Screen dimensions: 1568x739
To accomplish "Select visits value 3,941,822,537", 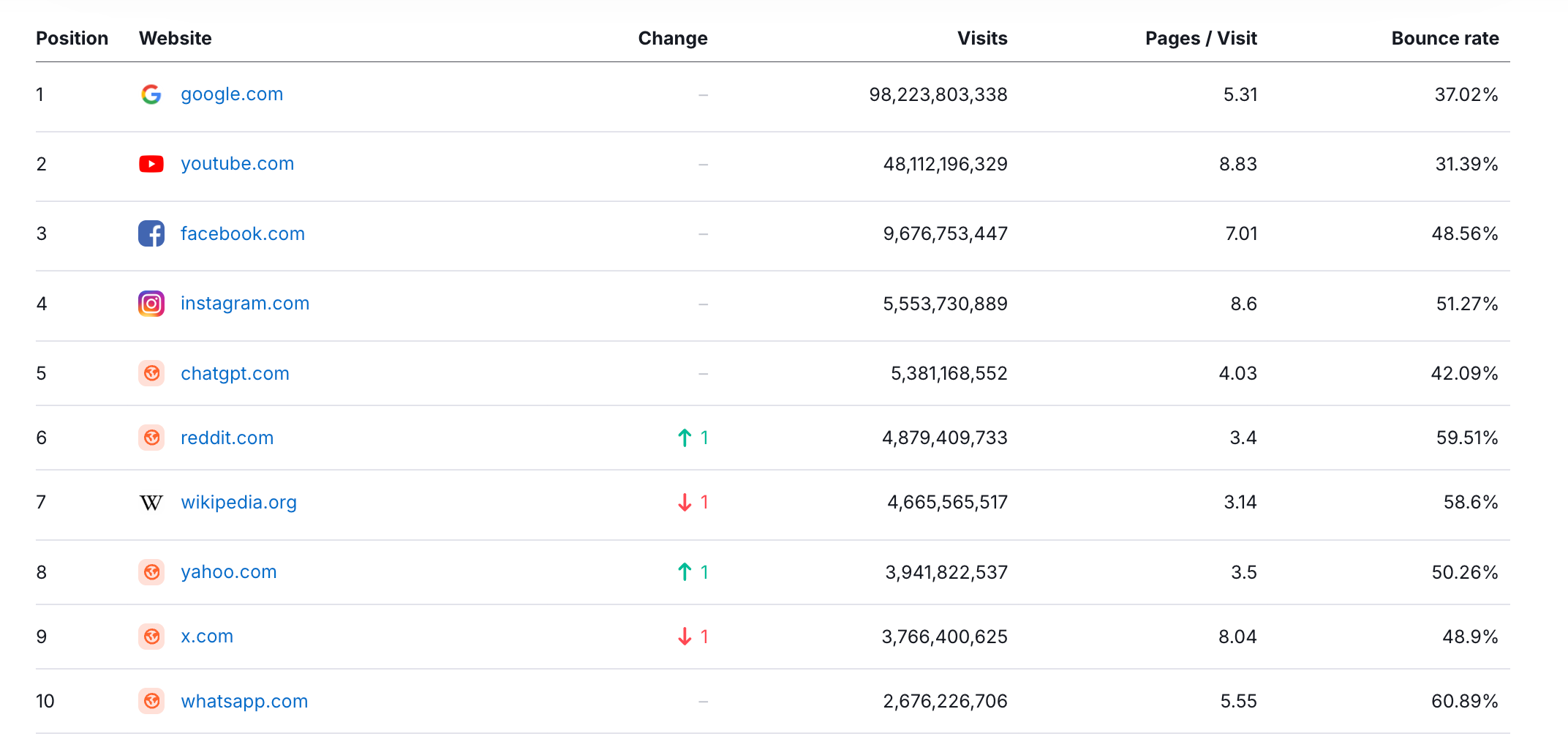I will (x=946, y=573).
